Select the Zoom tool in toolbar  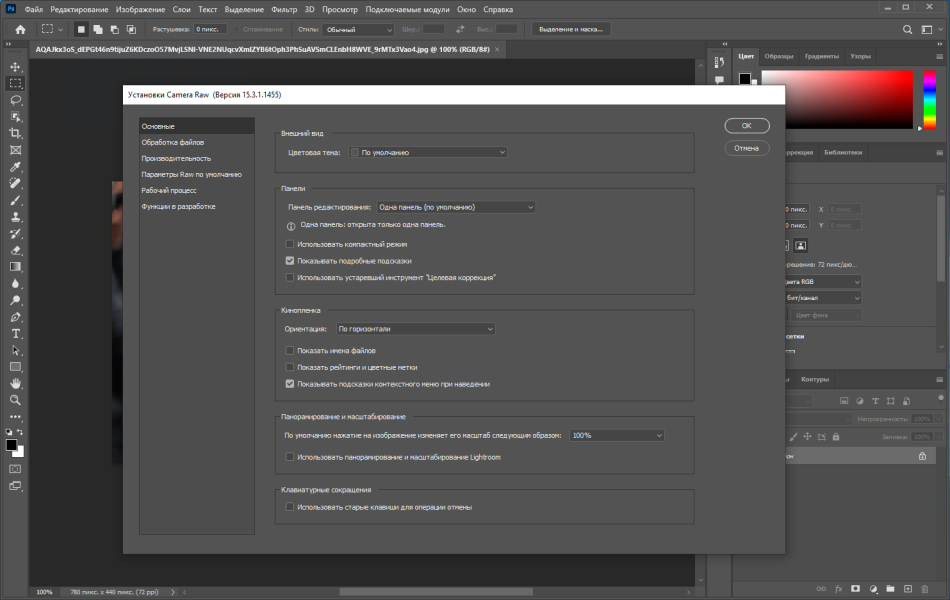point(16,400)
